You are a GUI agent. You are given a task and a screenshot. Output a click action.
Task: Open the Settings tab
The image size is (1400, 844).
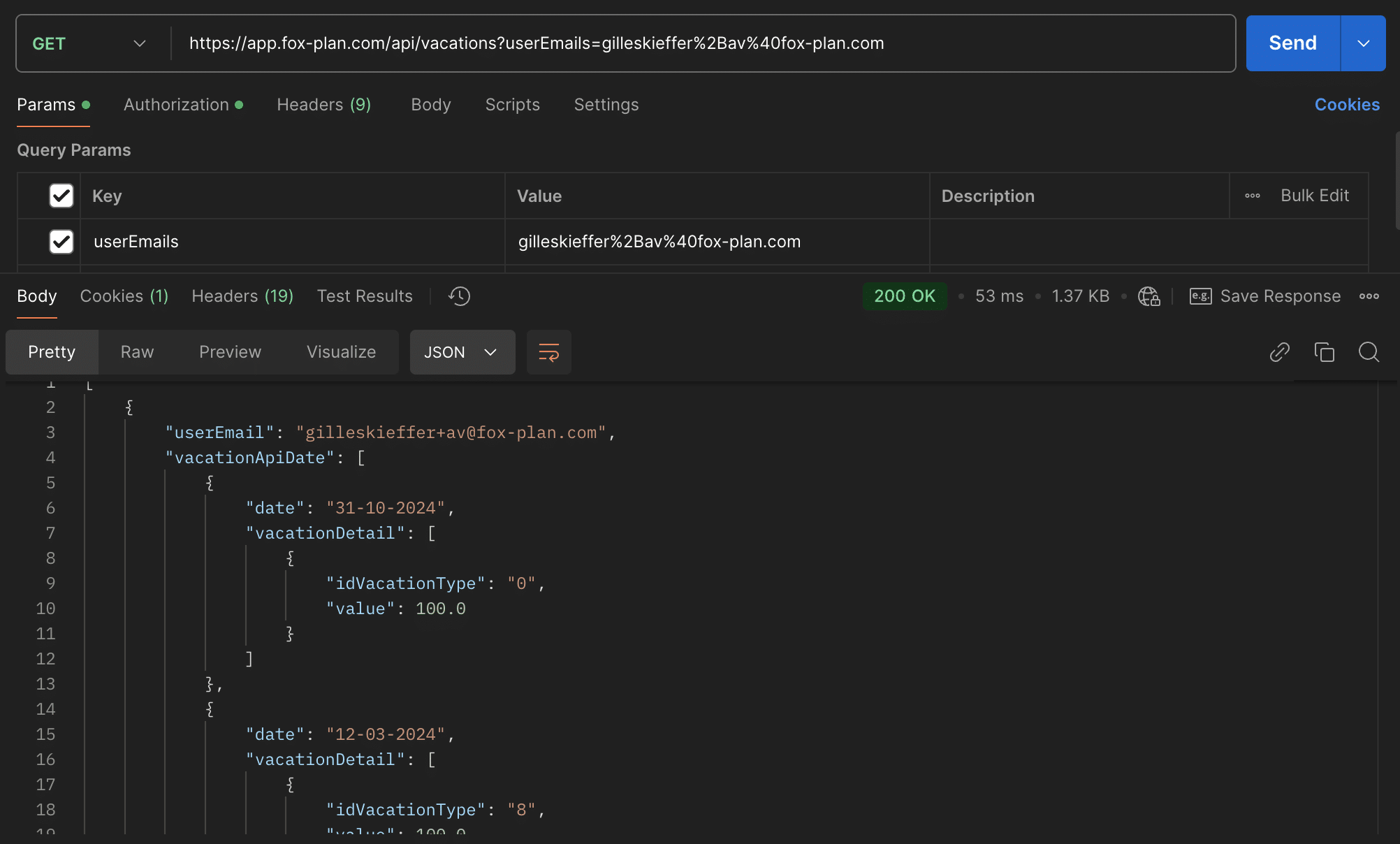(606, 105)
